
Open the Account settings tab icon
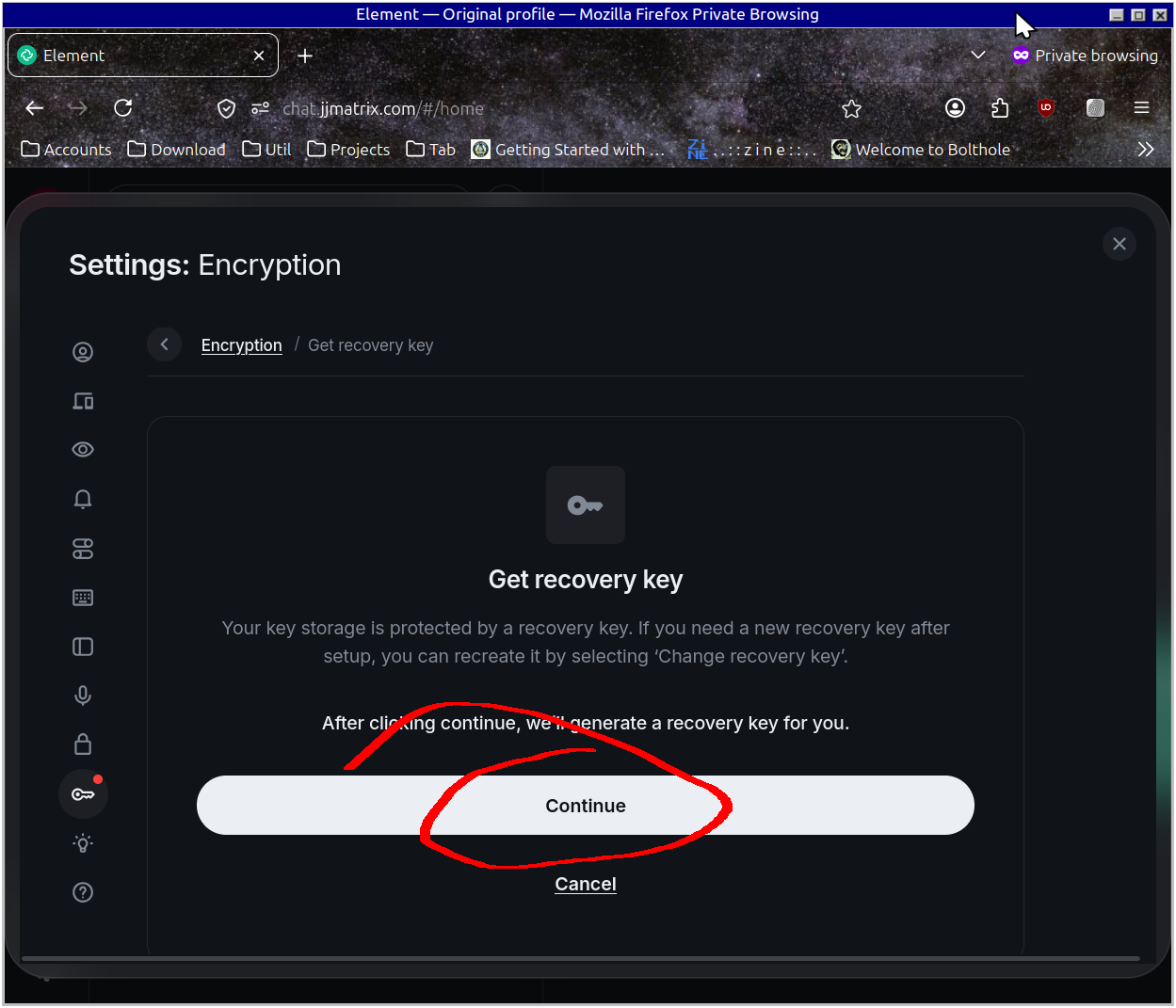tap(83, 352)
